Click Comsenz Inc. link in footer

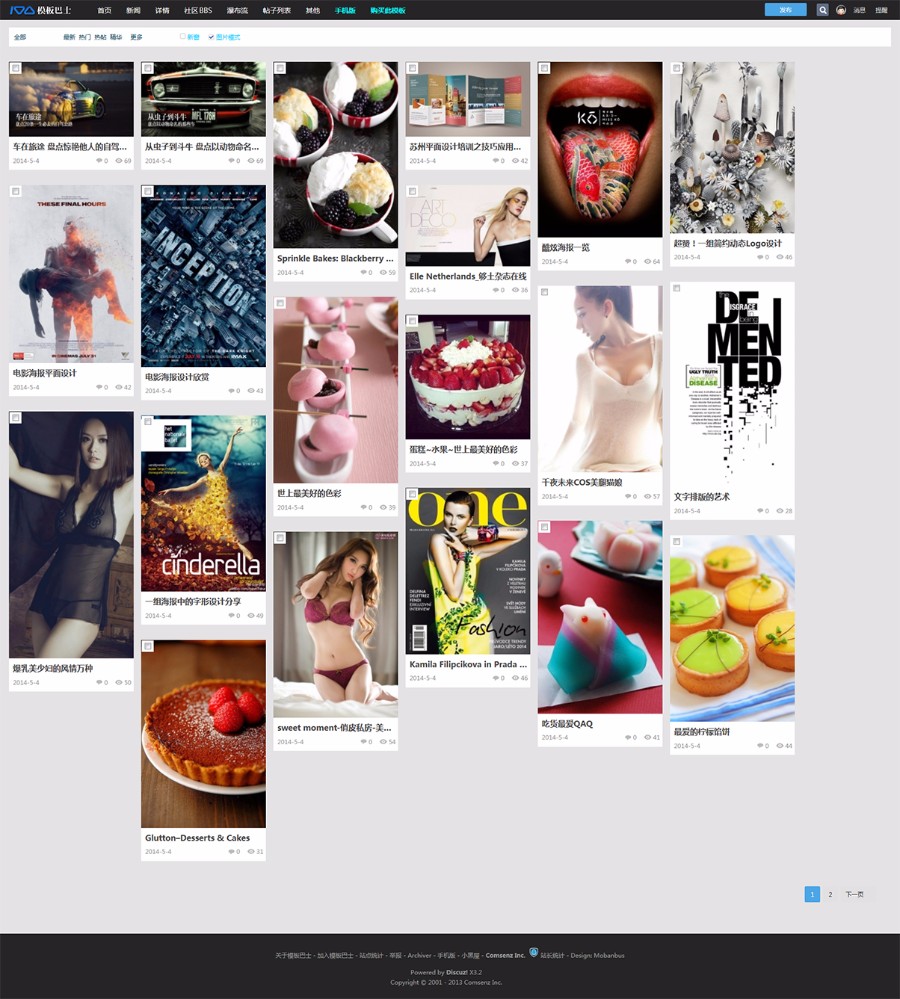click(505, 955)
